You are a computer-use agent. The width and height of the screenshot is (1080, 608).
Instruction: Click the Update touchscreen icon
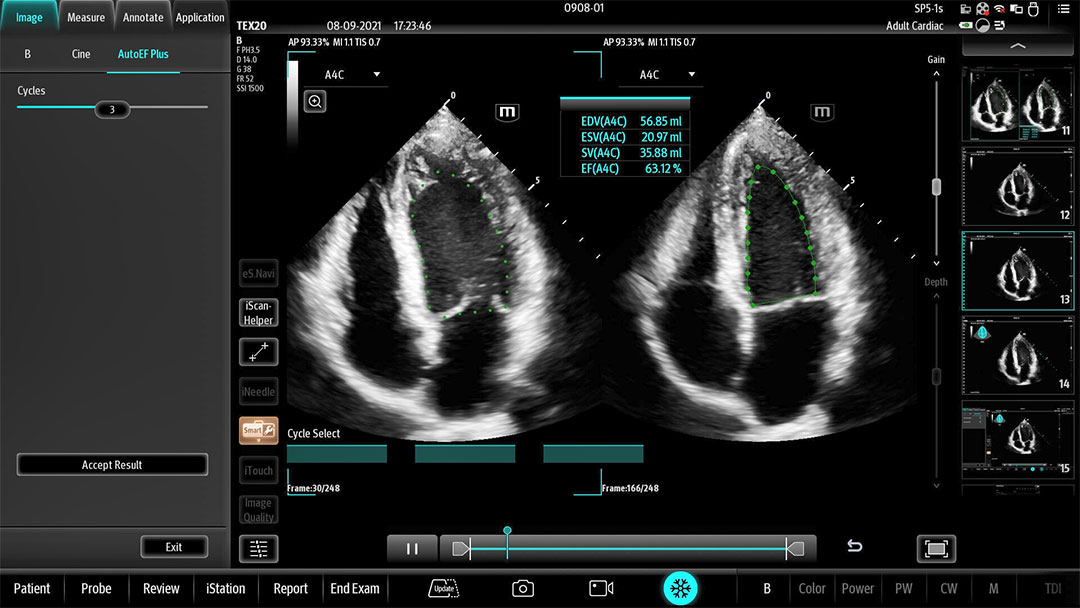pos(444,589)
